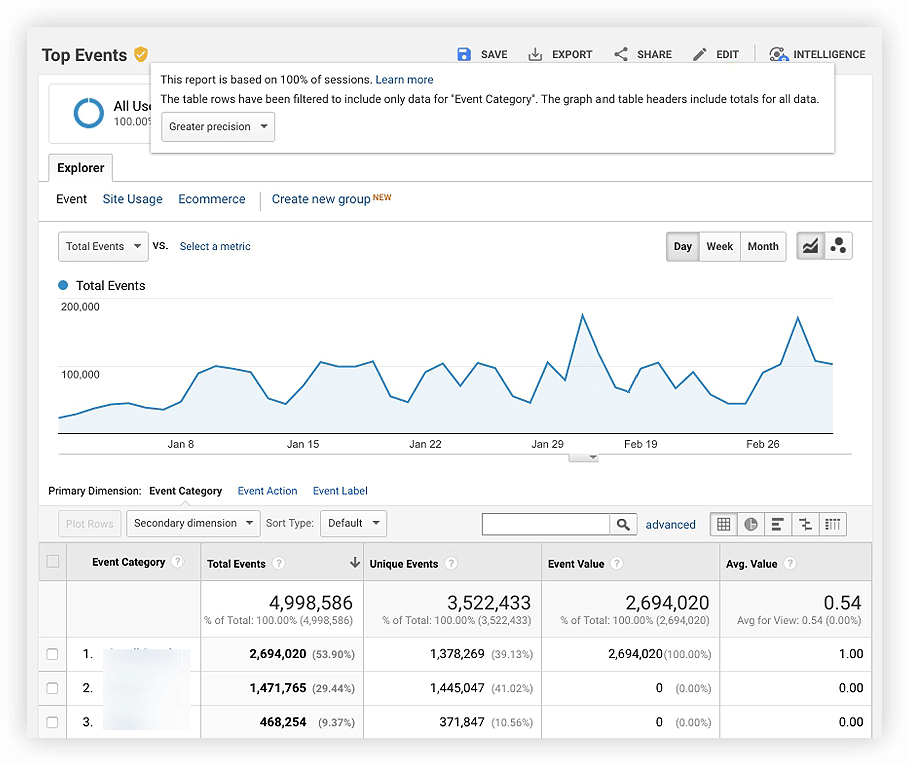Check the checkbox for row 1
This screenshot has width=909, height=765.
tap(53, 654)
